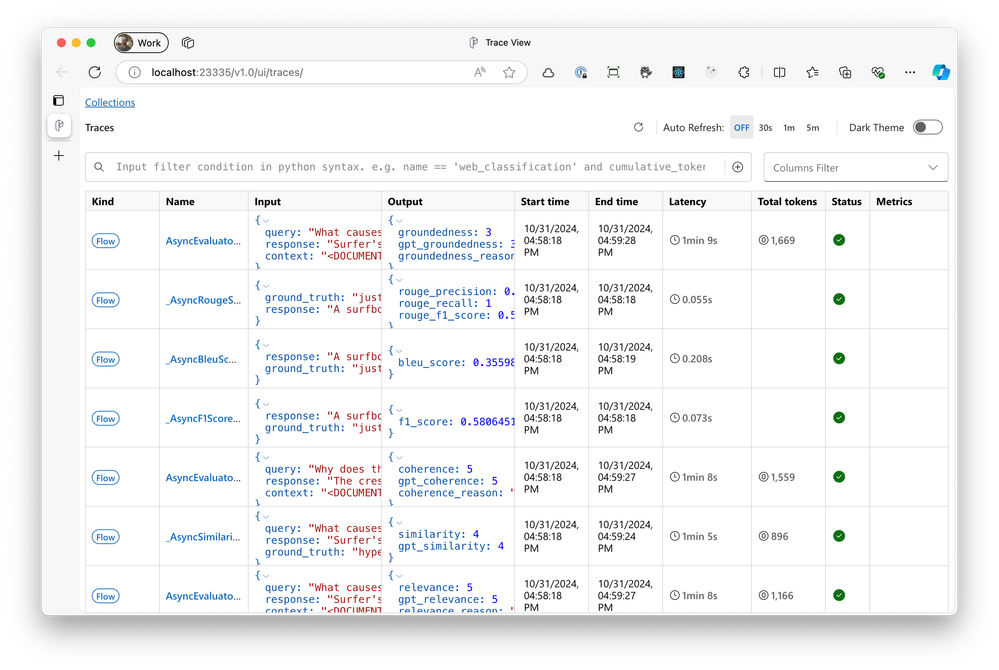Open a new tab with plus icon

(x=59, y=155)
